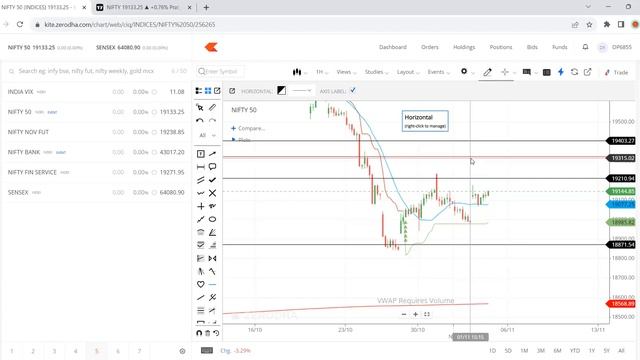This screenshot has width=640, height=360.
Task: Click the restore defaults icon
Action: point(216,333)
